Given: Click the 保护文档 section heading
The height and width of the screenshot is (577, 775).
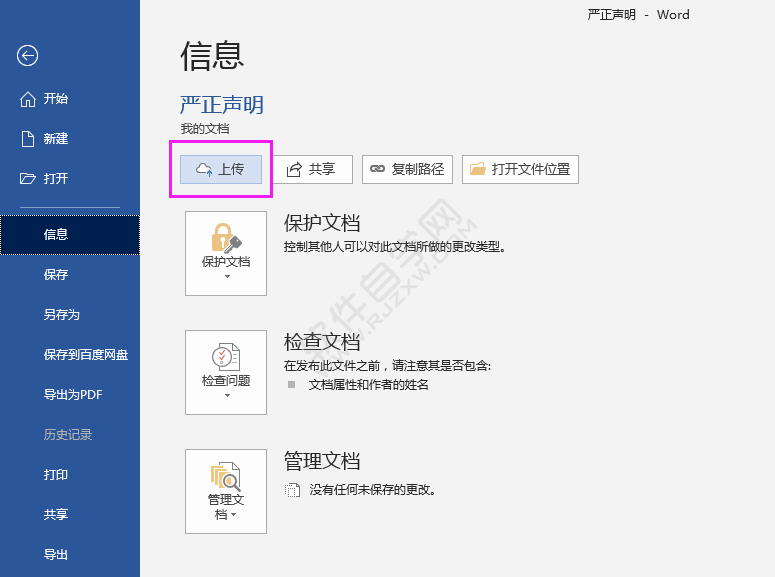Looking at the screenshot, I should click(322, 223).
